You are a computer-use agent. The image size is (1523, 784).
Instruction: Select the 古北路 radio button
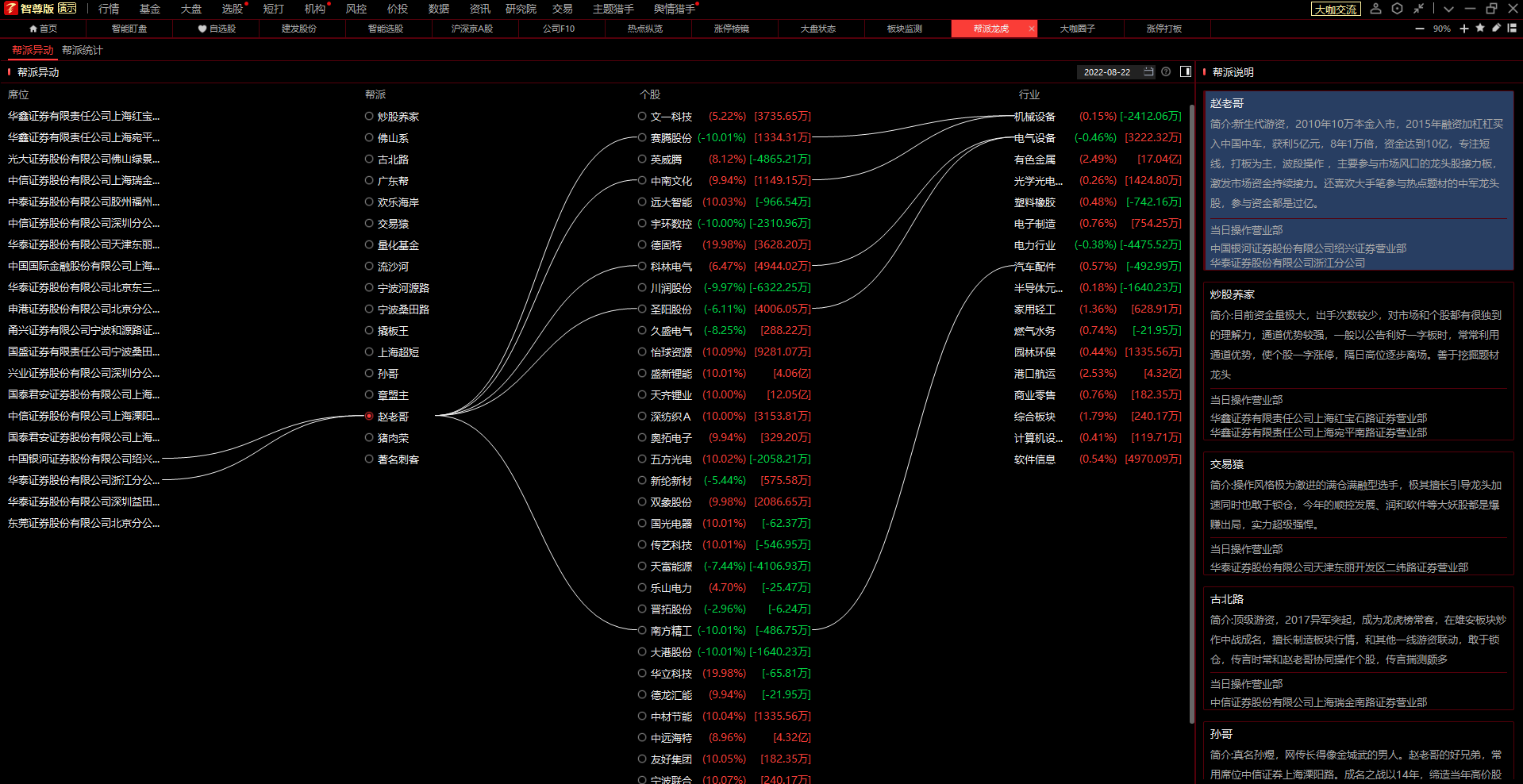pyautogui.click(x=369, y=159)
